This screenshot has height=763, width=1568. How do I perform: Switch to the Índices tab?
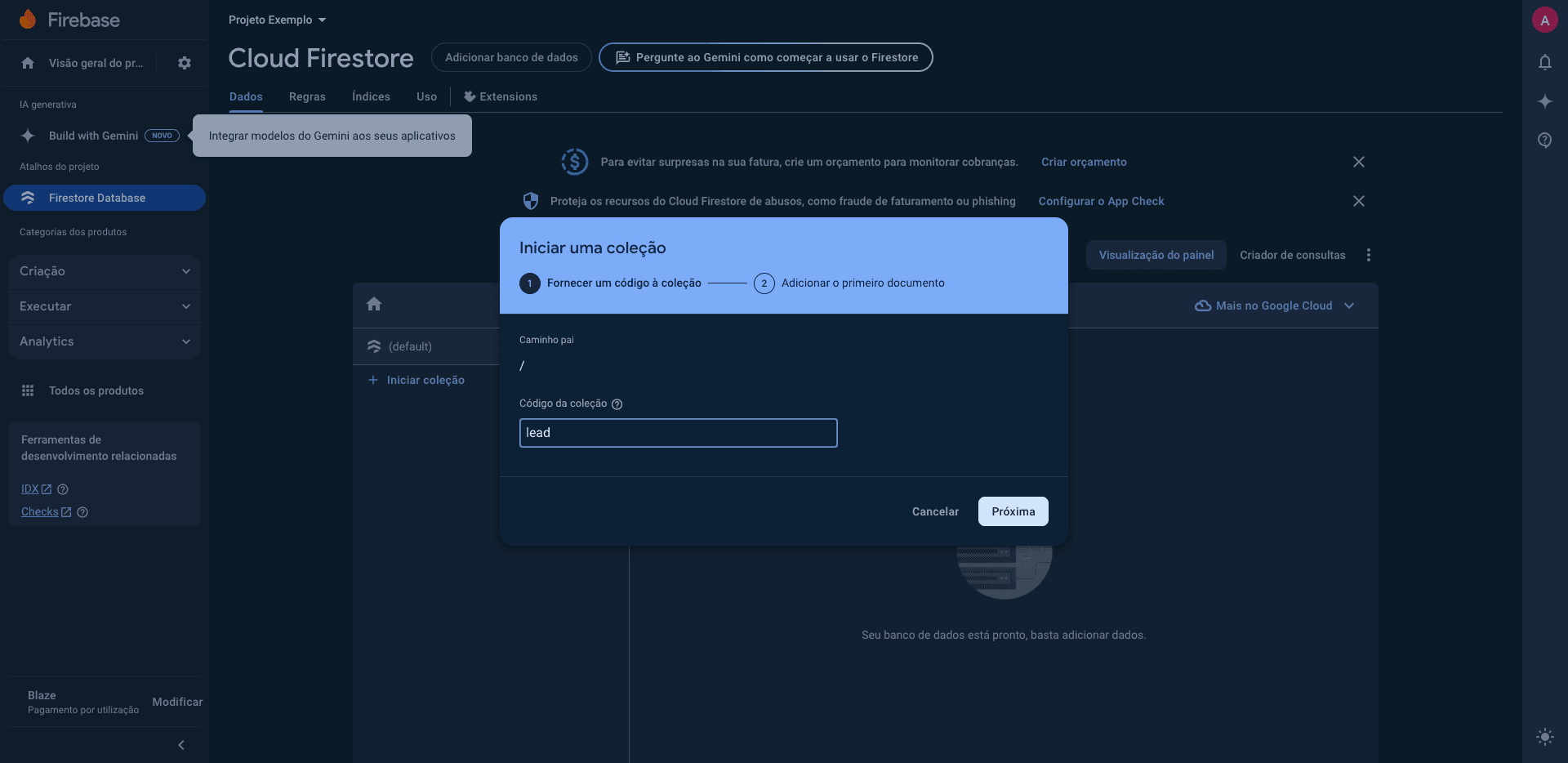tap(371, 96)
